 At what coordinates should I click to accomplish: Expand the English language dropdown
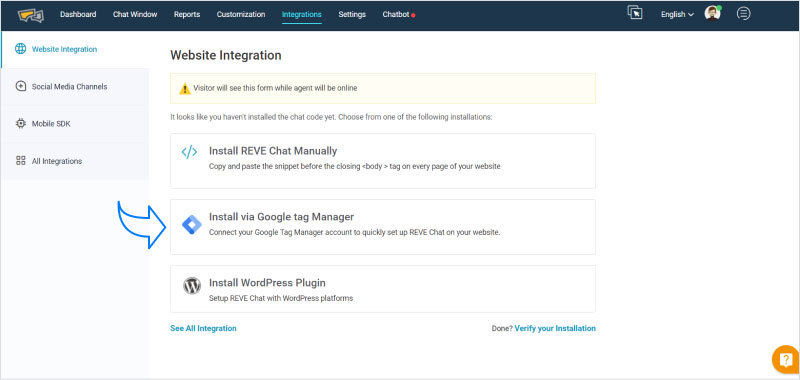pyautogui.click(x=677, y=14)
